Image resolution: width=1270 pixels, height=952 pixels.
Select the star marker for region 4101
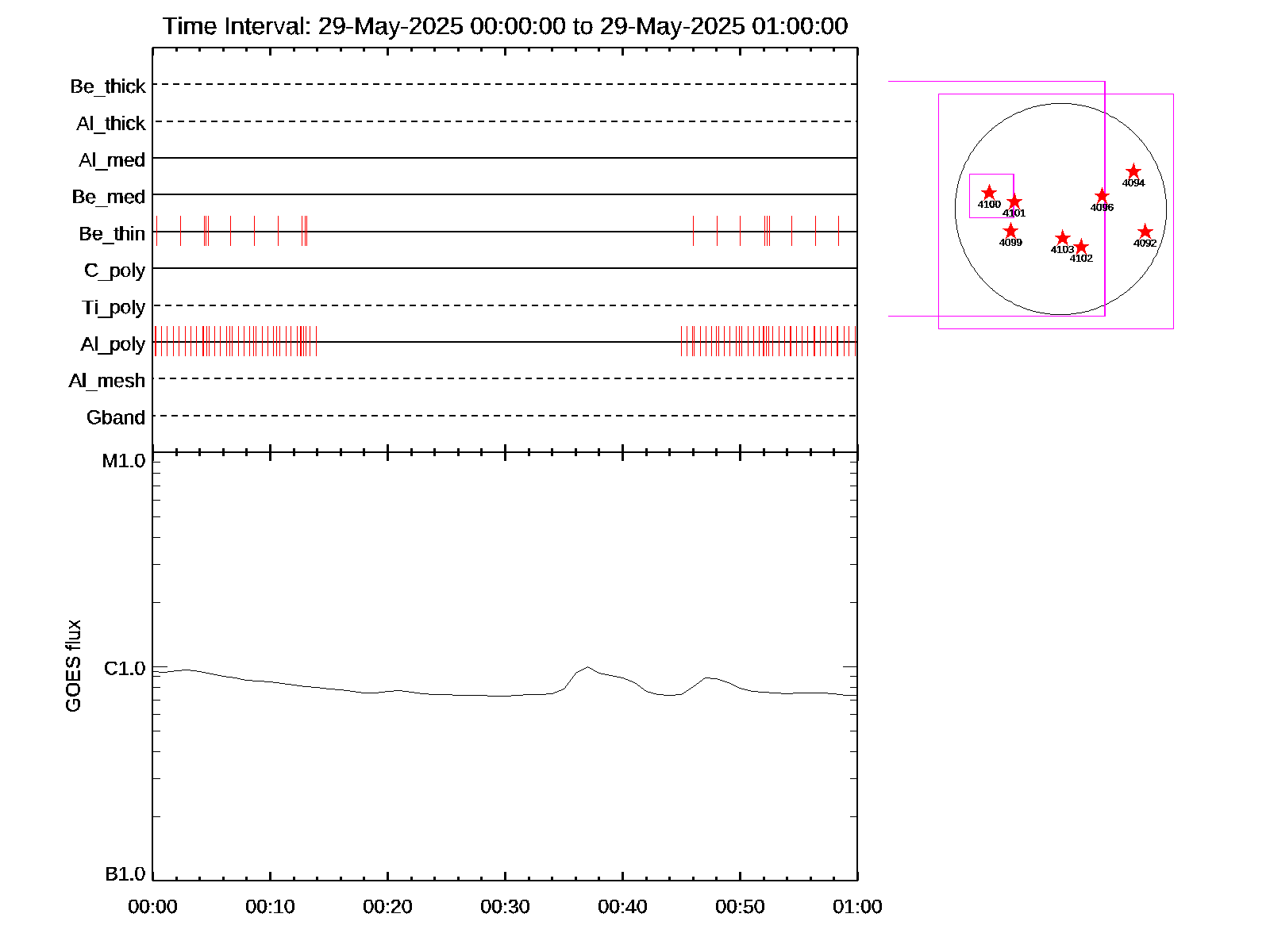pyautogui.click(x=1014, y=202)
